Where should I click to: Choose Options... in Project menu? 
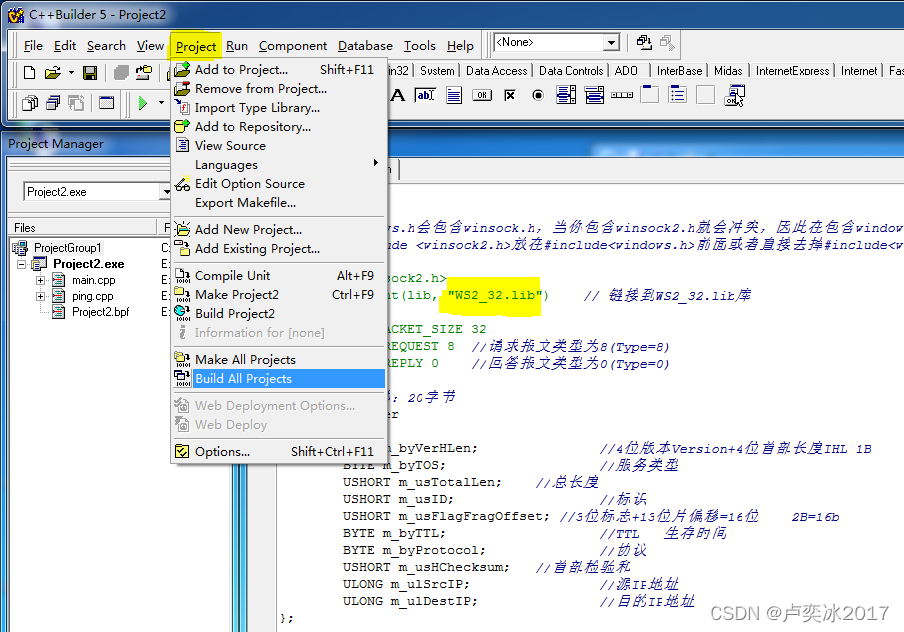(x=279, y=452)
